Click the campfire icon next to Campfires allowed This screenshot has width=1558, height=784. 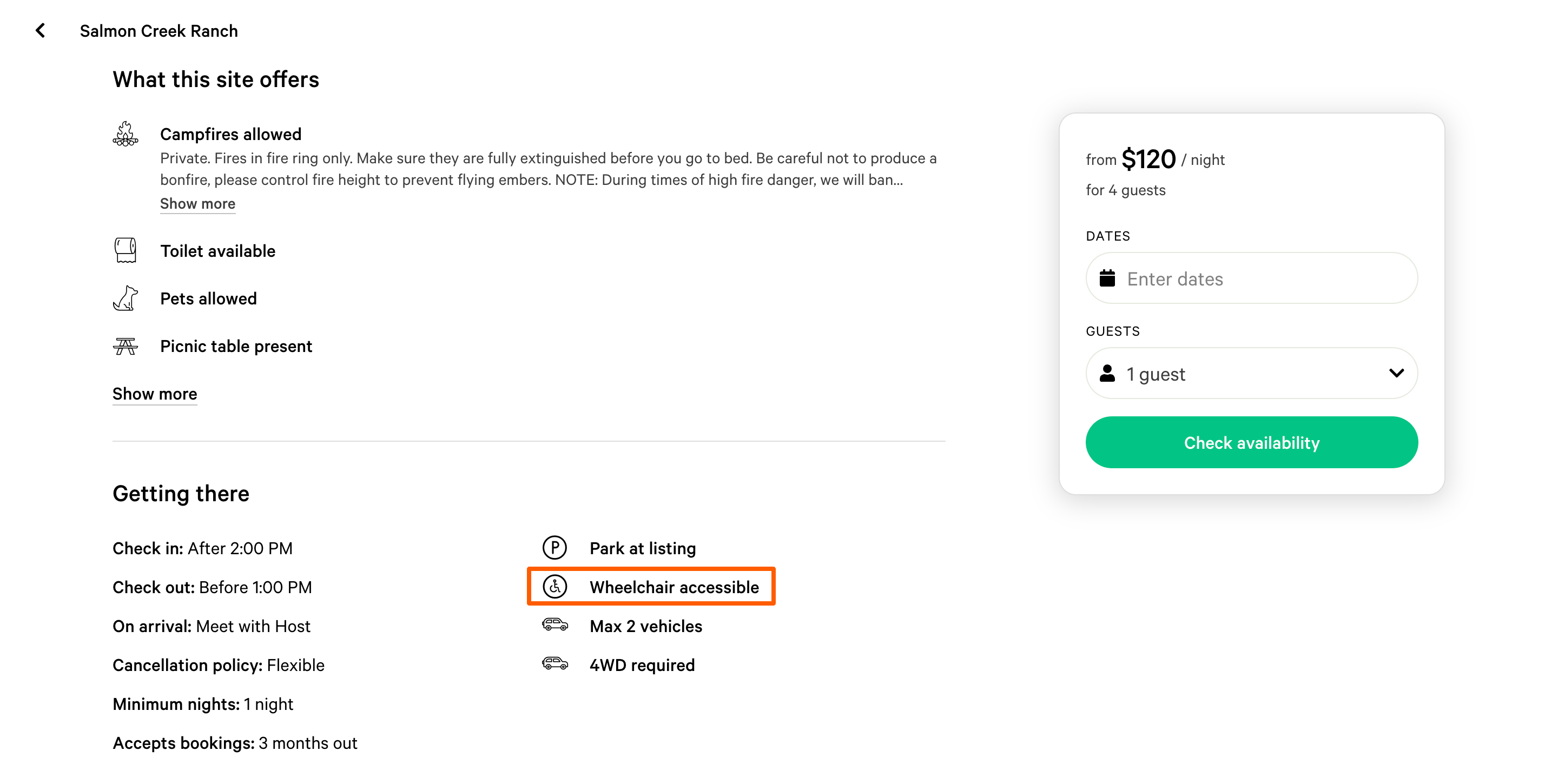(x=125, y=134)
